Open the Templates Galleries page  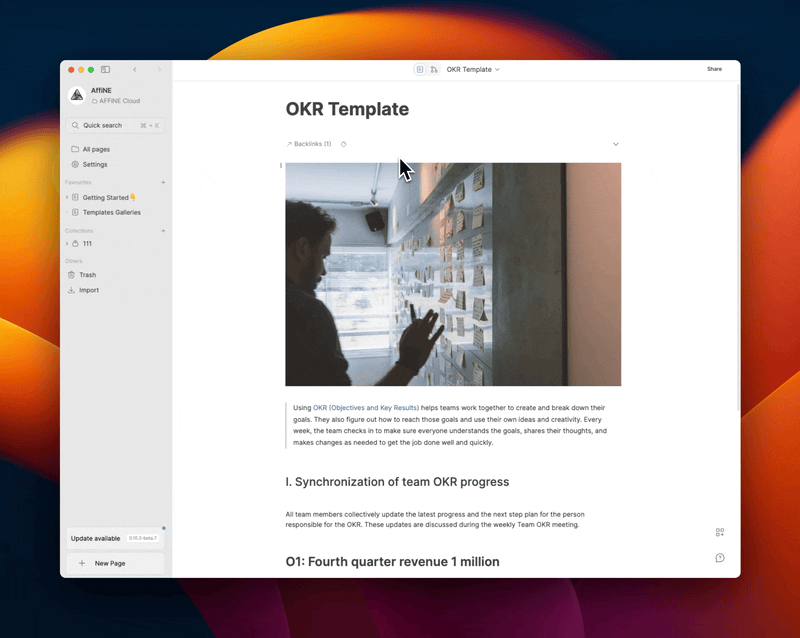(x=112, y=212)
